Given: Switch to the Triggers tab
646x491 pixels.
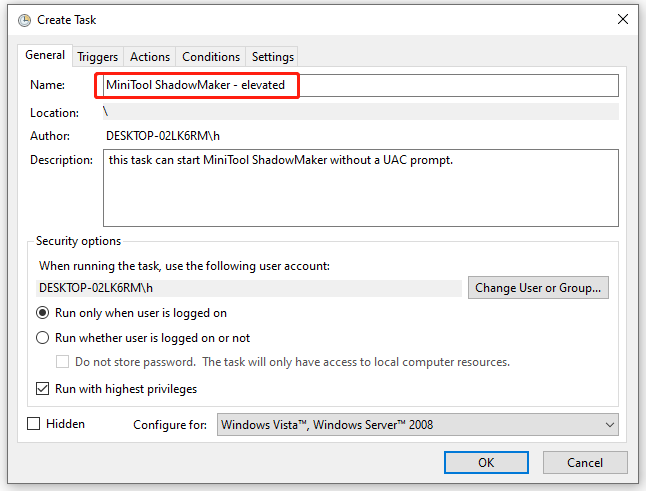Looking at the screenshot, I should coord(98,57).
